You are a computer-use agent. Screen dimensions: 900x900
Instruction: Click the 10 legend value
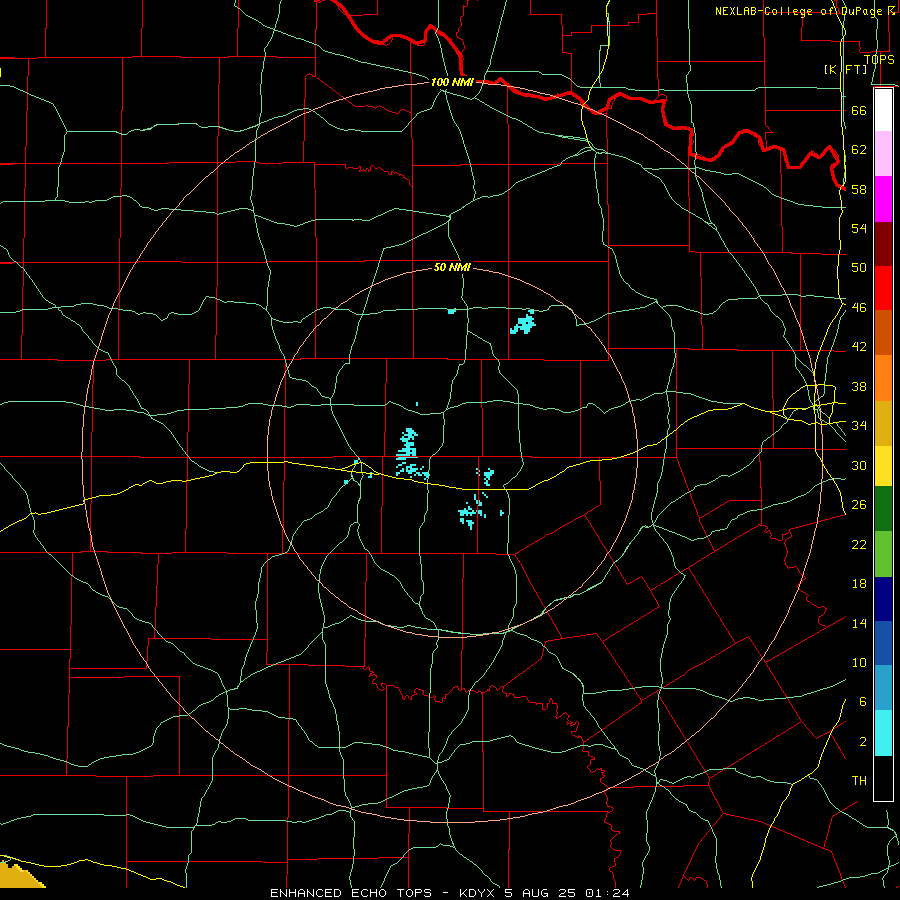(859, 663)
